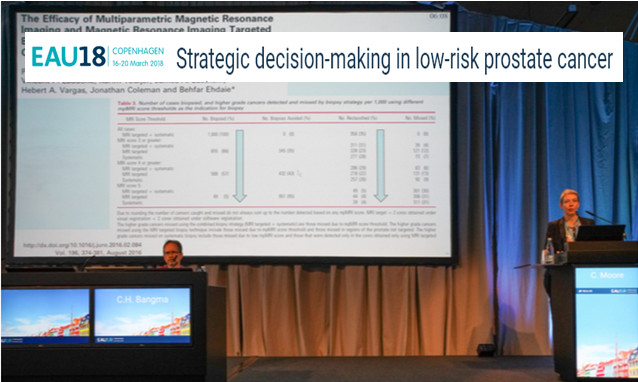Click the laptop on the podium

click(x=600, y=233)
